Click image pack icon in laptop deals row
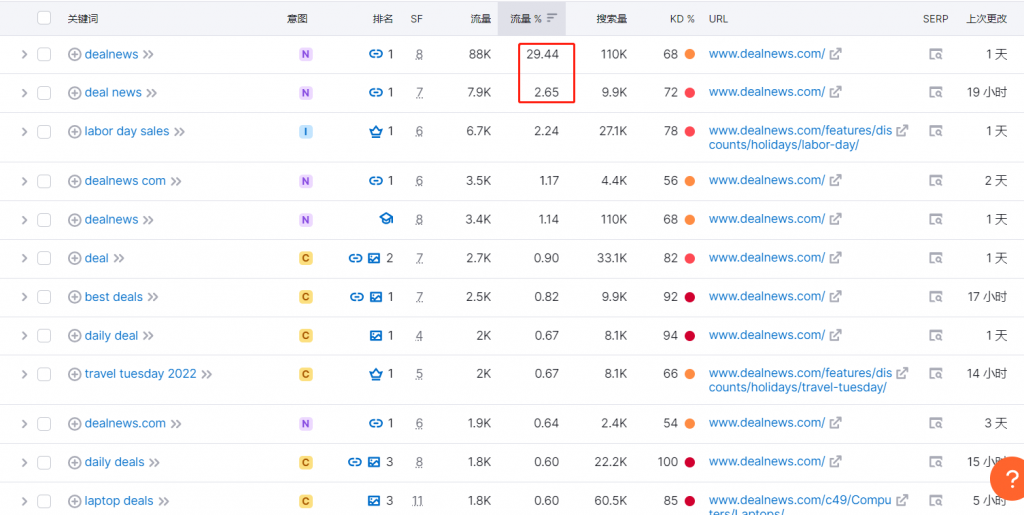 (x=374, y=501)
